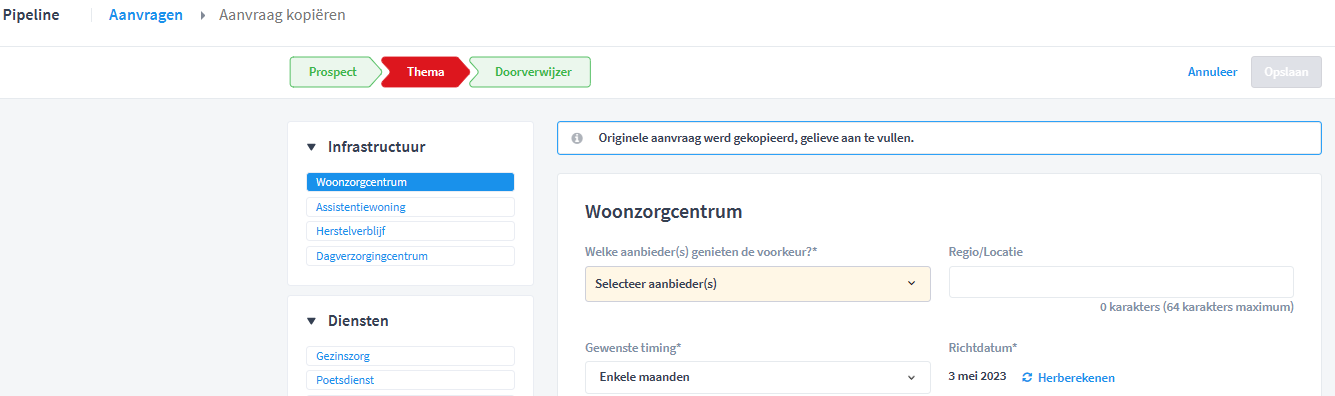
Task: Select the Thema step
Action: pos(425,72)
